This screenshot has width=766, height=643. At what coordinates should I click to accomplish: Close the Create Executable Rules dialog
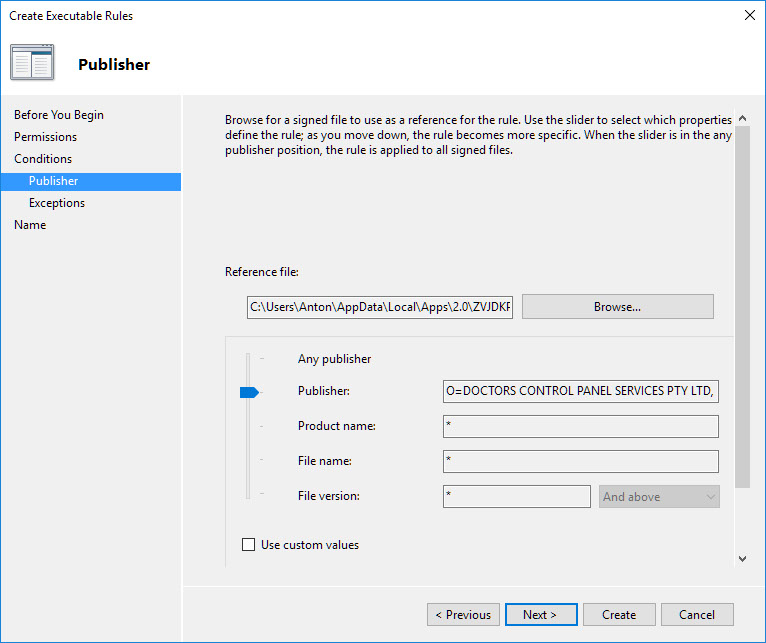click(x=749, y=15)
